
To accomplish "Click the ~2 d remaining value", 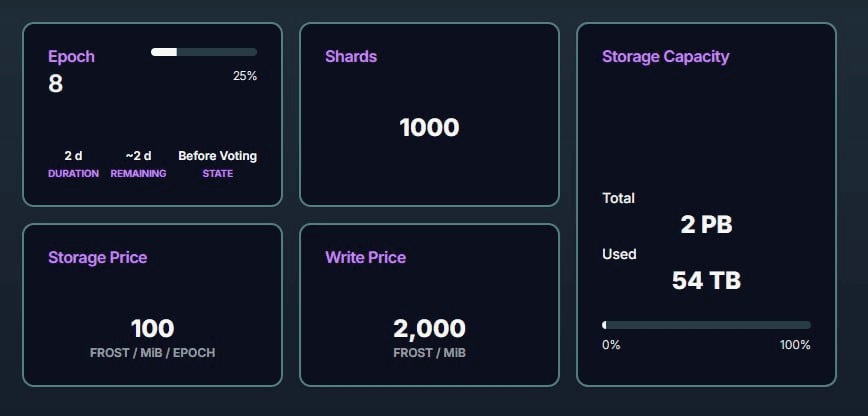I will tap(138, 156).
